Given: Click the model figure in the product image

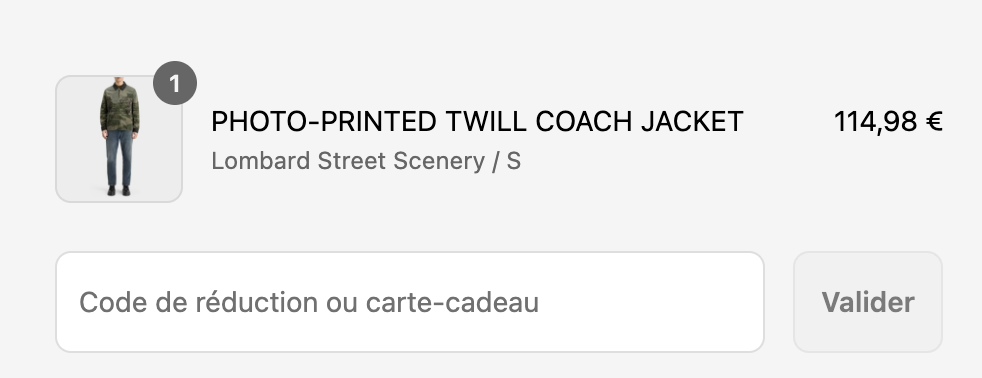Looking at the screenshot, I should click(x=119, y=138).
